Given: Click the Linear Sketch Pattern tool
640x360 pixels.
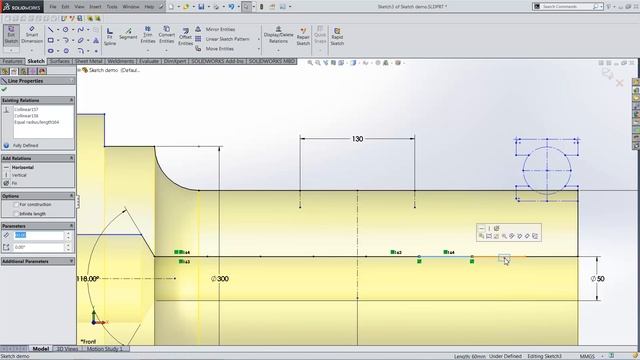Looking at the screenshot, I should 222,39.
